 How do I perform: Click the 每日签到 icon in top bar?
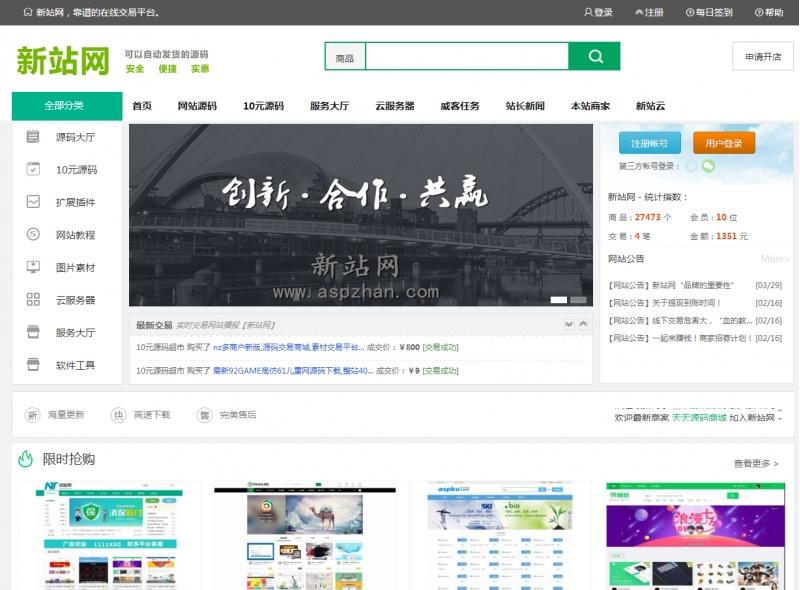690,12
